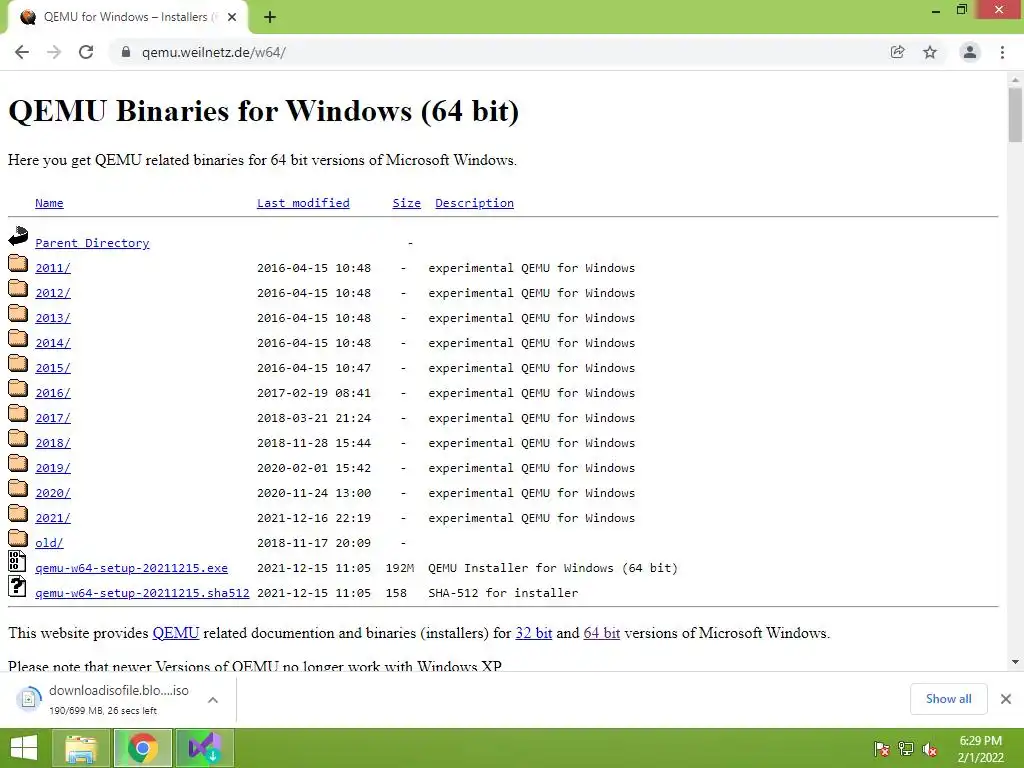
Task: Open the 2019/ folder link
Action: (x=53, y=468)
